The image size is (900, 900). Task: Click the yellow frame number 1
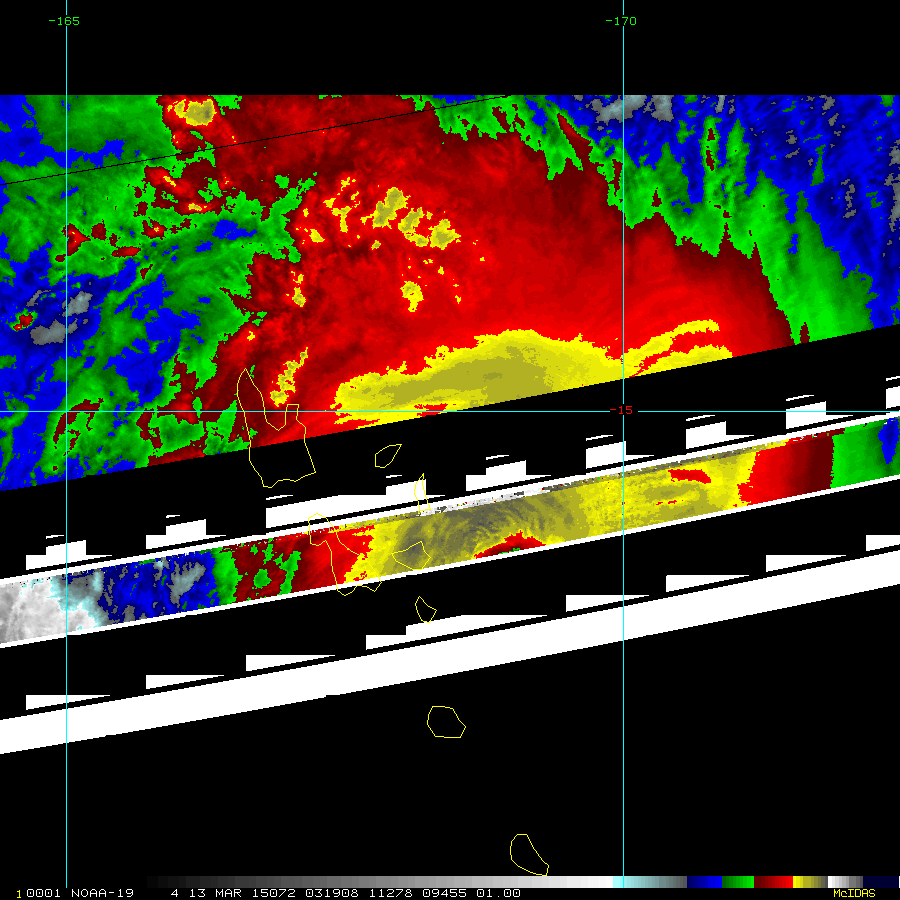point(19,894)
